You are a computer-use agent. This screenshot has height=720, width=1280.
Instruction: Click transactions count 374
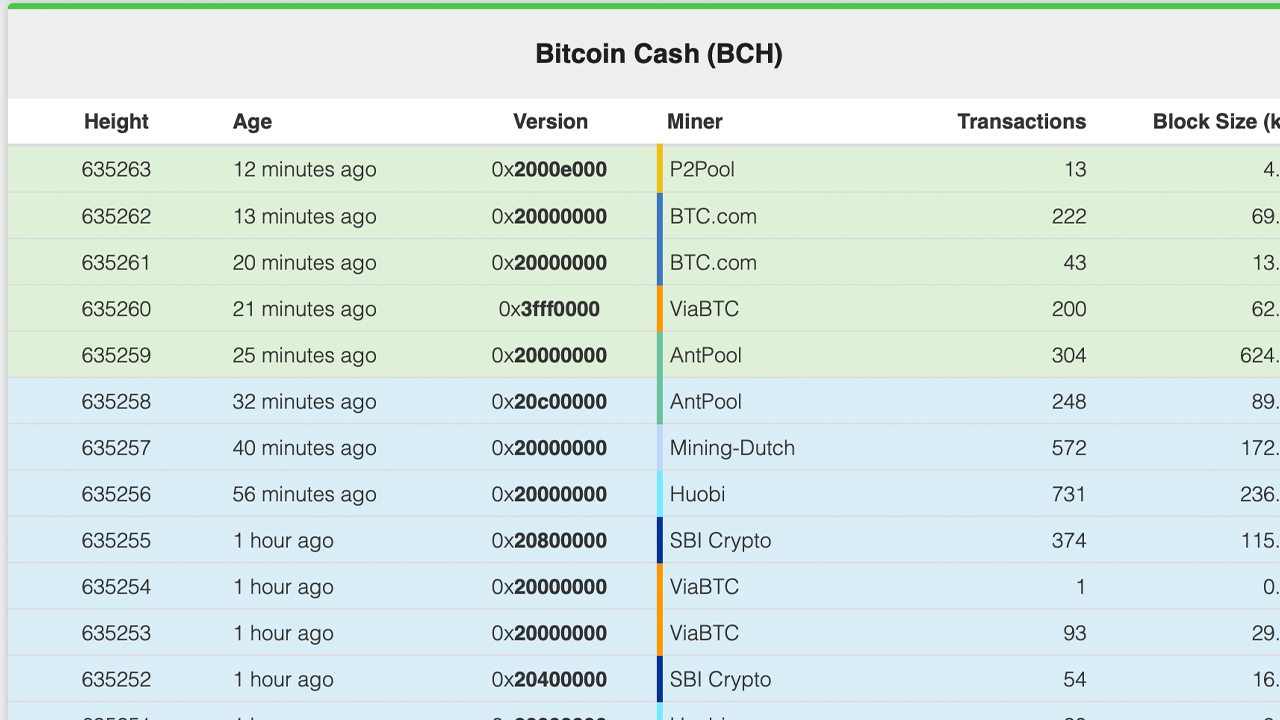(1069, 540)
